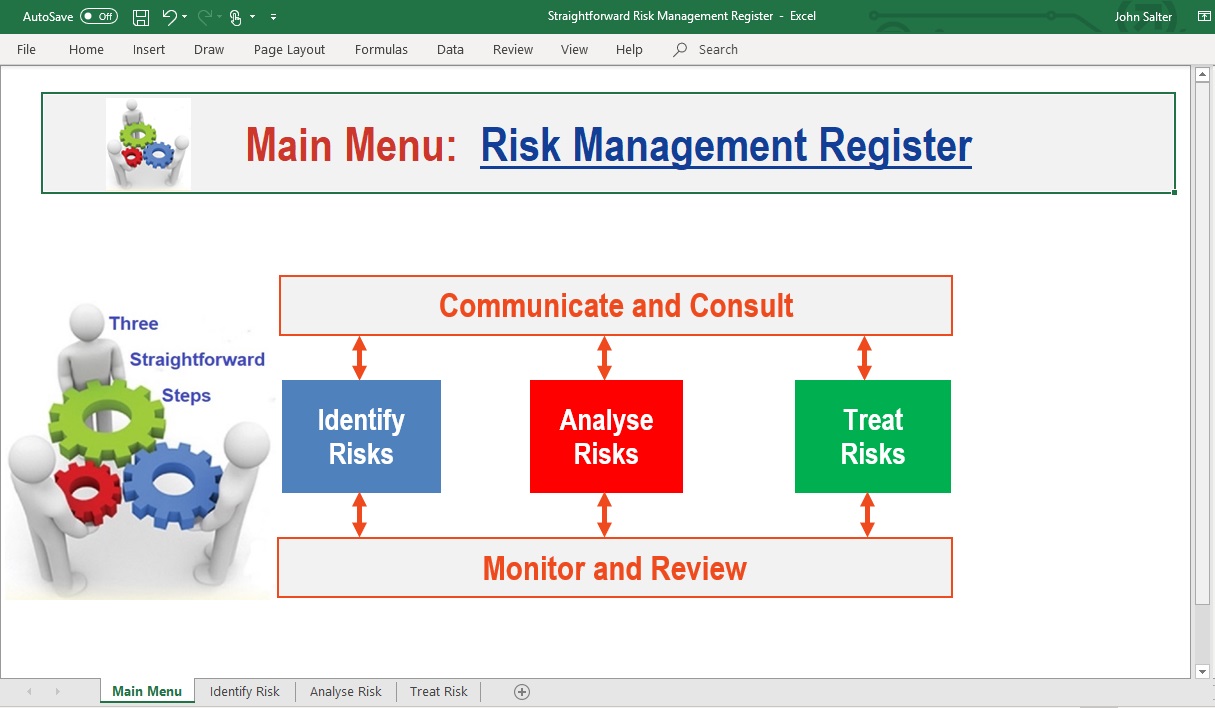Expand the Touch/Mouse Mode dropdown arrow
The height and width of the screenshot is (708, 1215).
253,17
